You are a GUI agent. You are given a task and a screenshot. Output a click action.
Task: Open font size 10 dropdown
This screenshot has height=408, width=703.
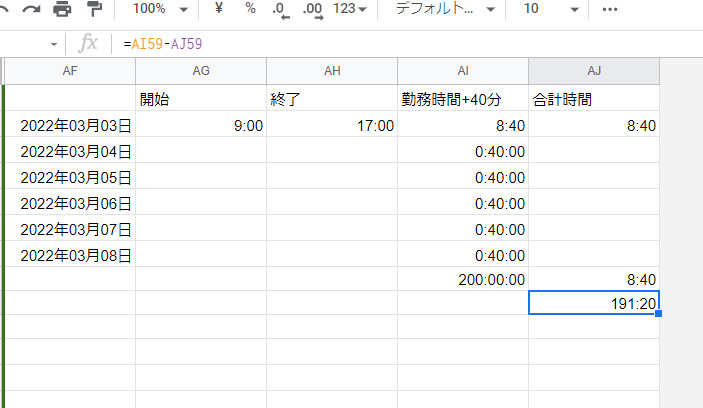pos(551,9)
